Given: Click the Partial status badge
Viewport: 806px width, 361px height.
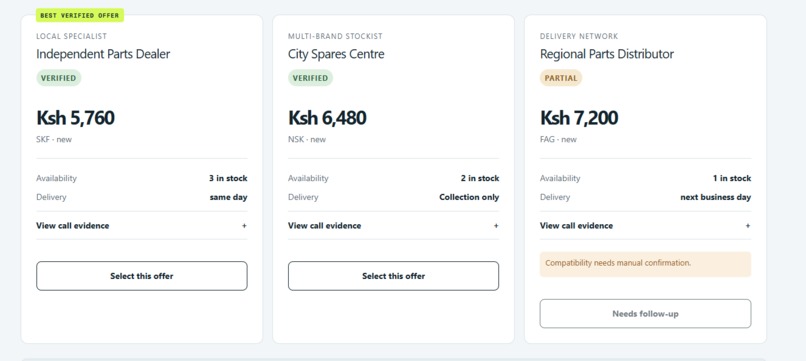Looking at the screenshot, I should 561,78.
